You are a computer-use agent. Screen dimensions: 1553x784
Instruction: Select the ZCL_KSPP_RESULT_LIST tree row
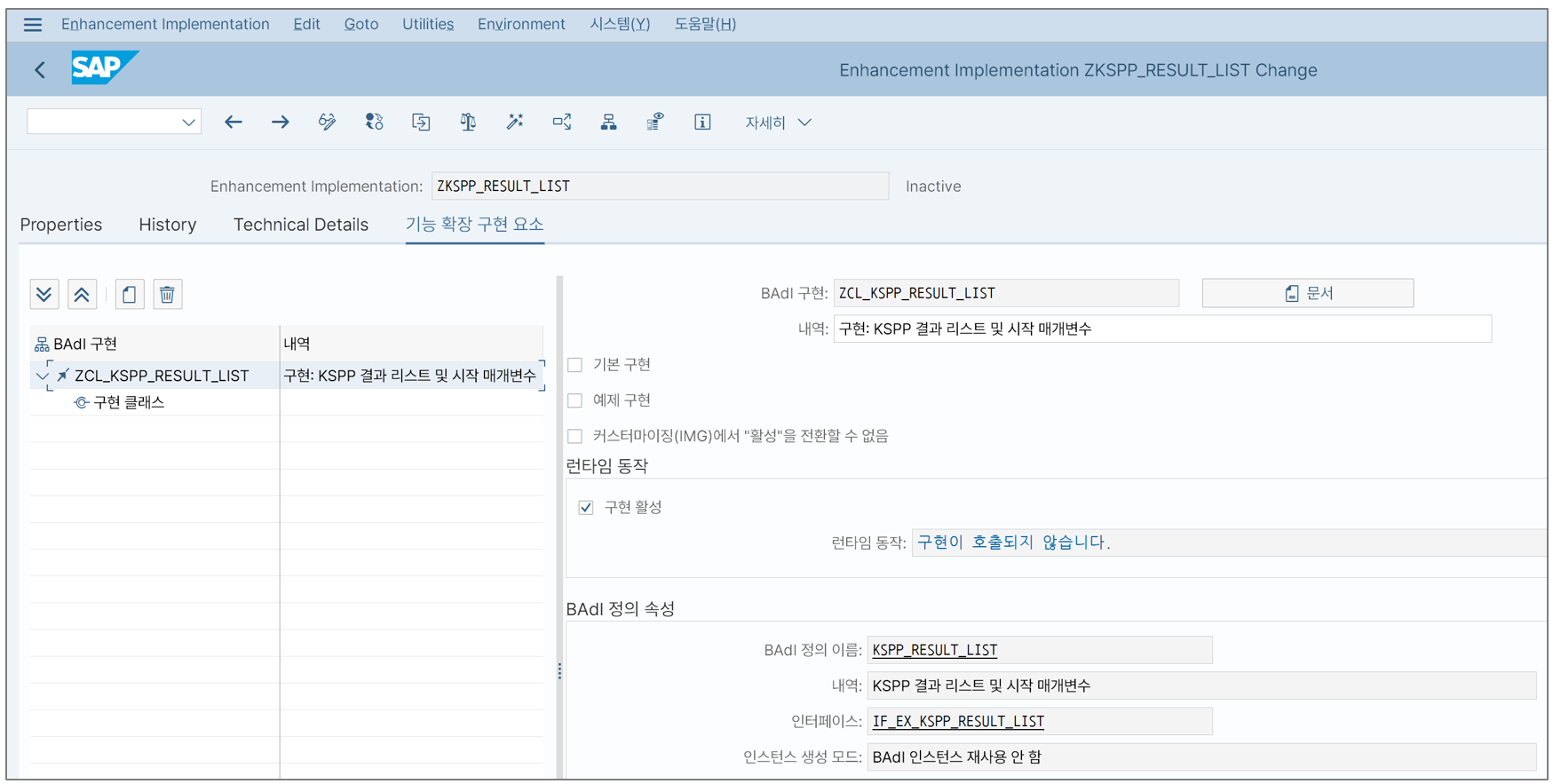[x=287, y=376]
